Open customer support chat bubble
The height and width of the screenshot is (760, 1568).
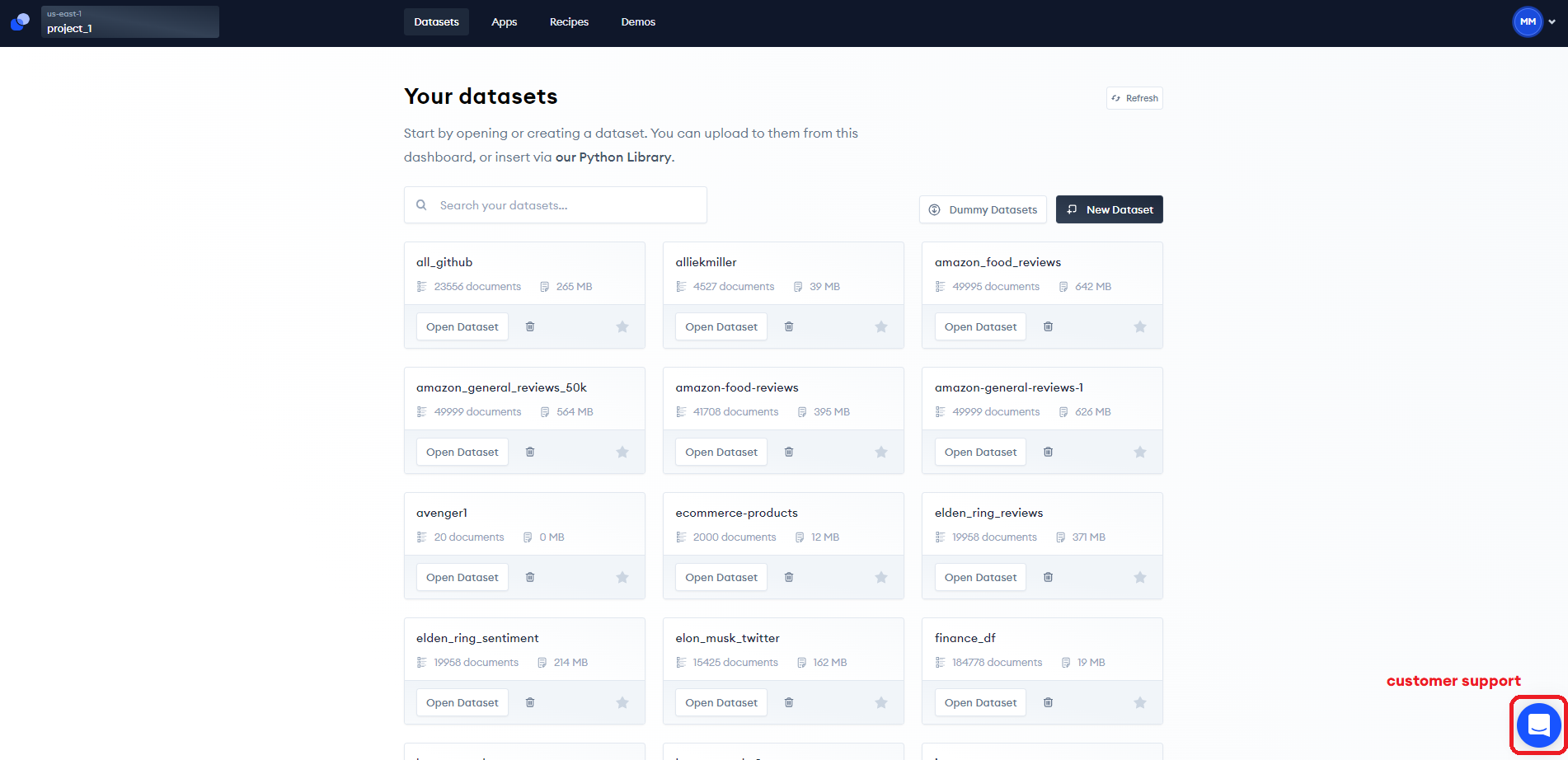pyautogui.click(x=1538, y=725)
